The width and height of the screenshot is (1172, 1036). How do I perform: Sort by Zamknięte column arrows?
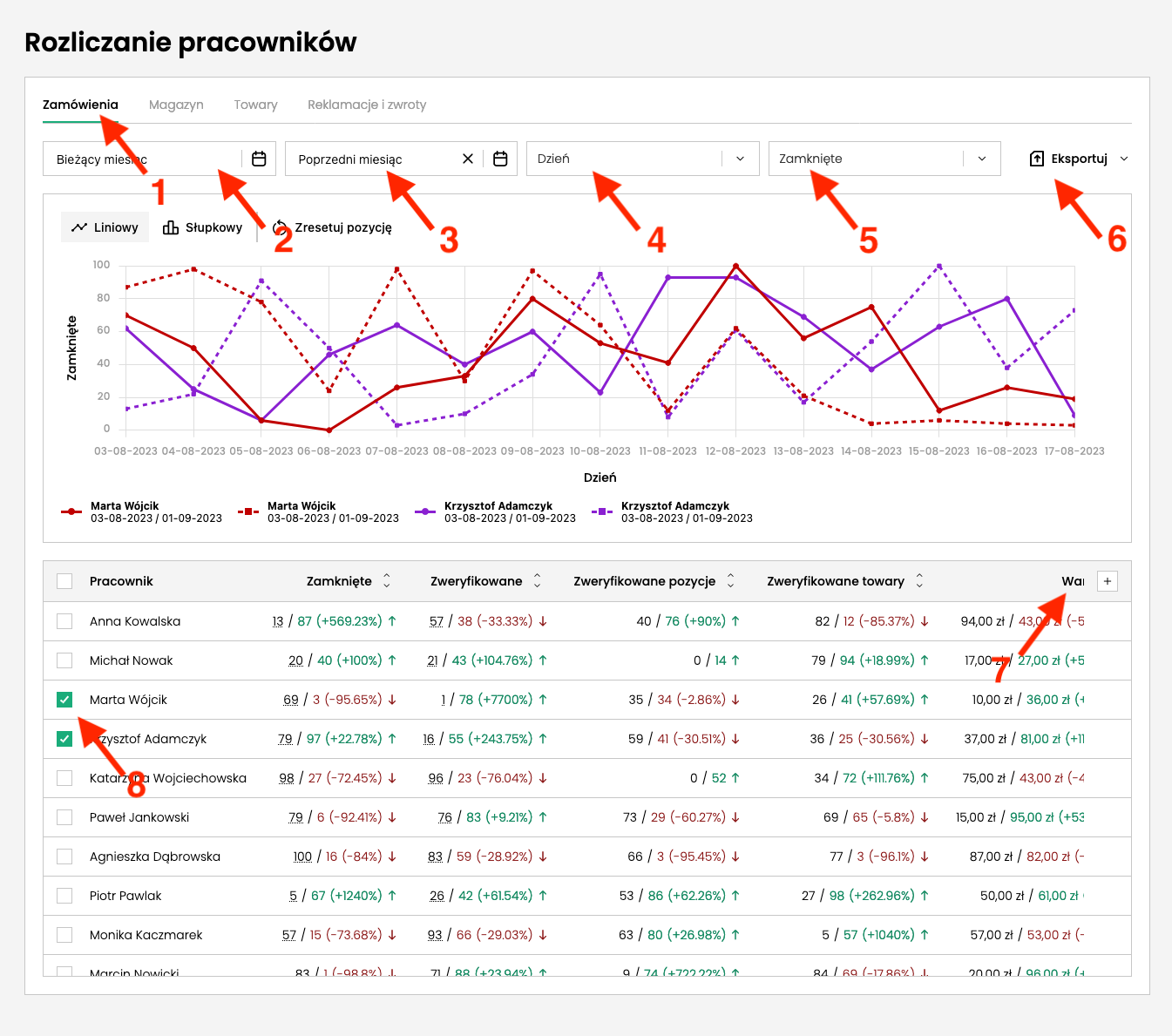387,581
